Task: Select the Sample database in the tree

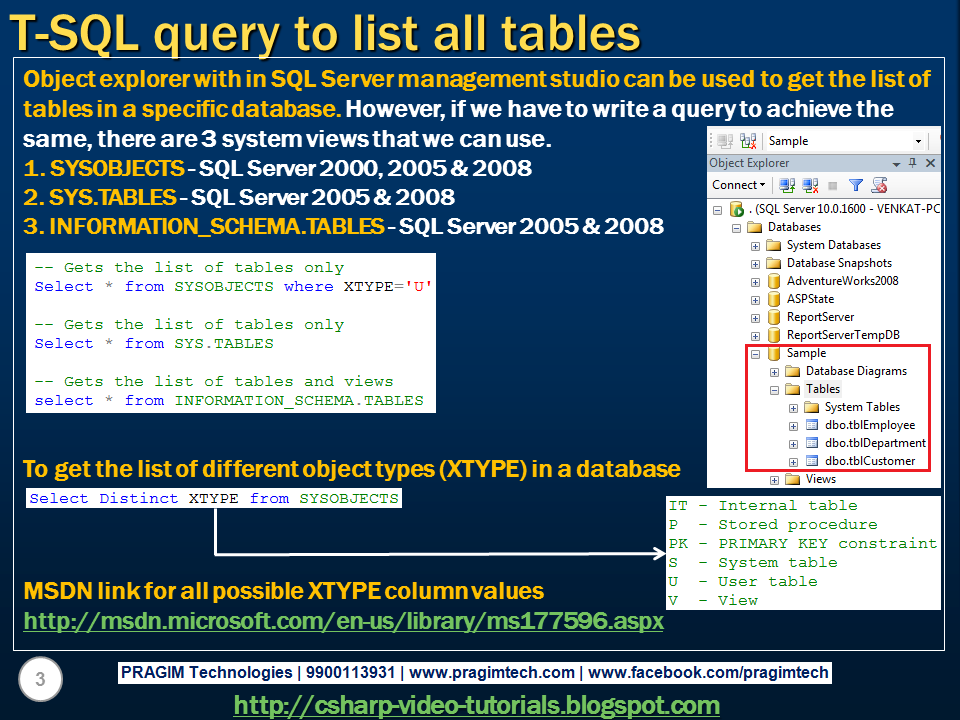Action: pos(806,353)
